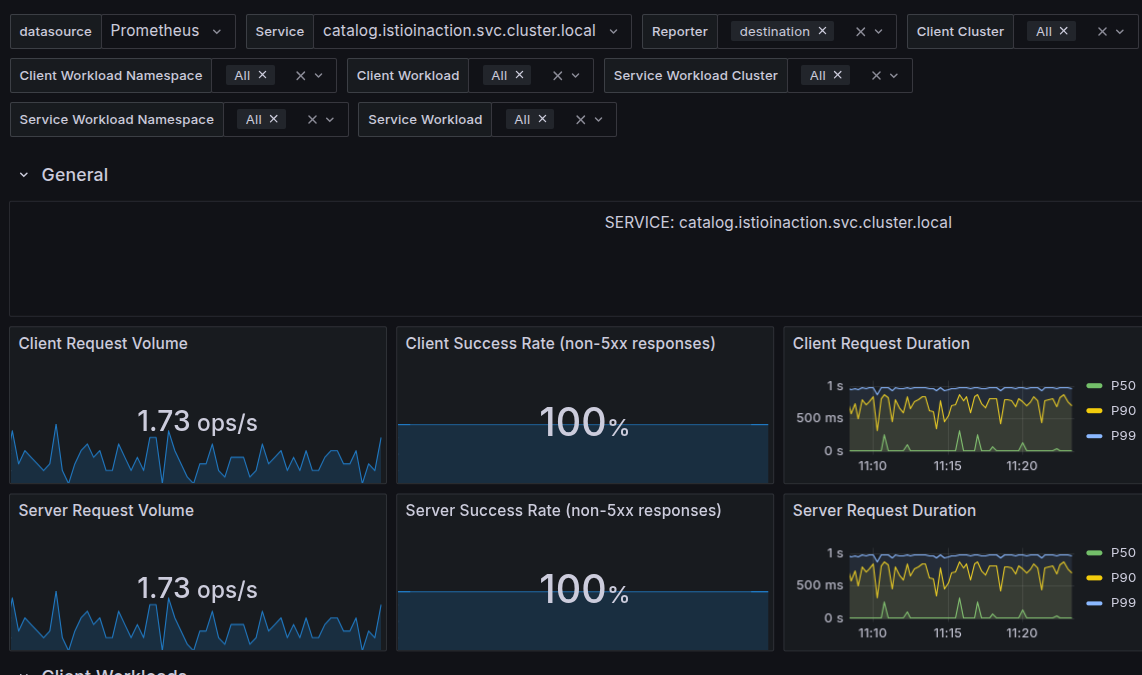Click the Server Request Volume 1.73 ops/s value

[197, 588]
